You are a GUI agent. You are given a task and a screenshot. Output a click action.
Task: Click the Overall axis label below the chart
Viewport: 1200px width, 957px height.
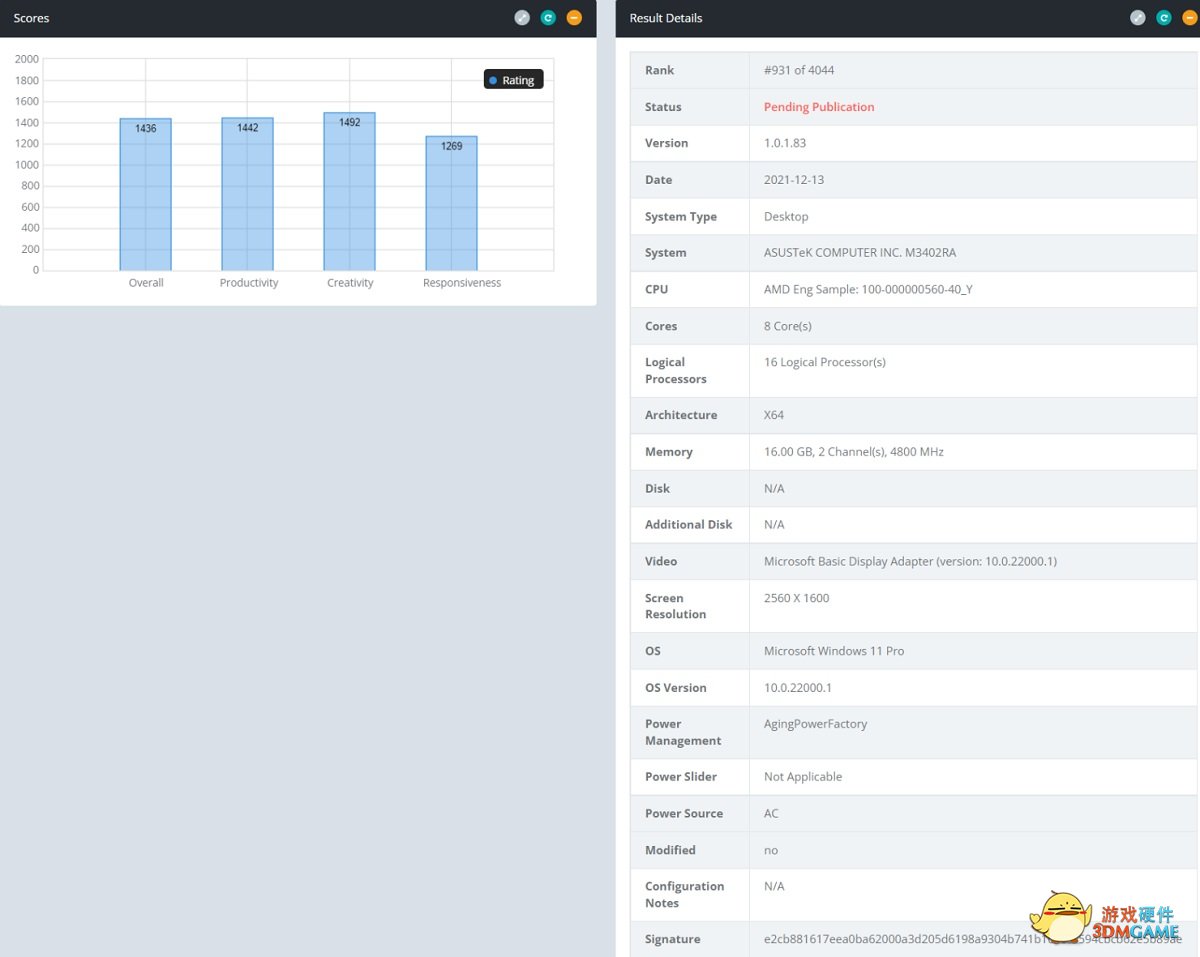coord(146,283)
